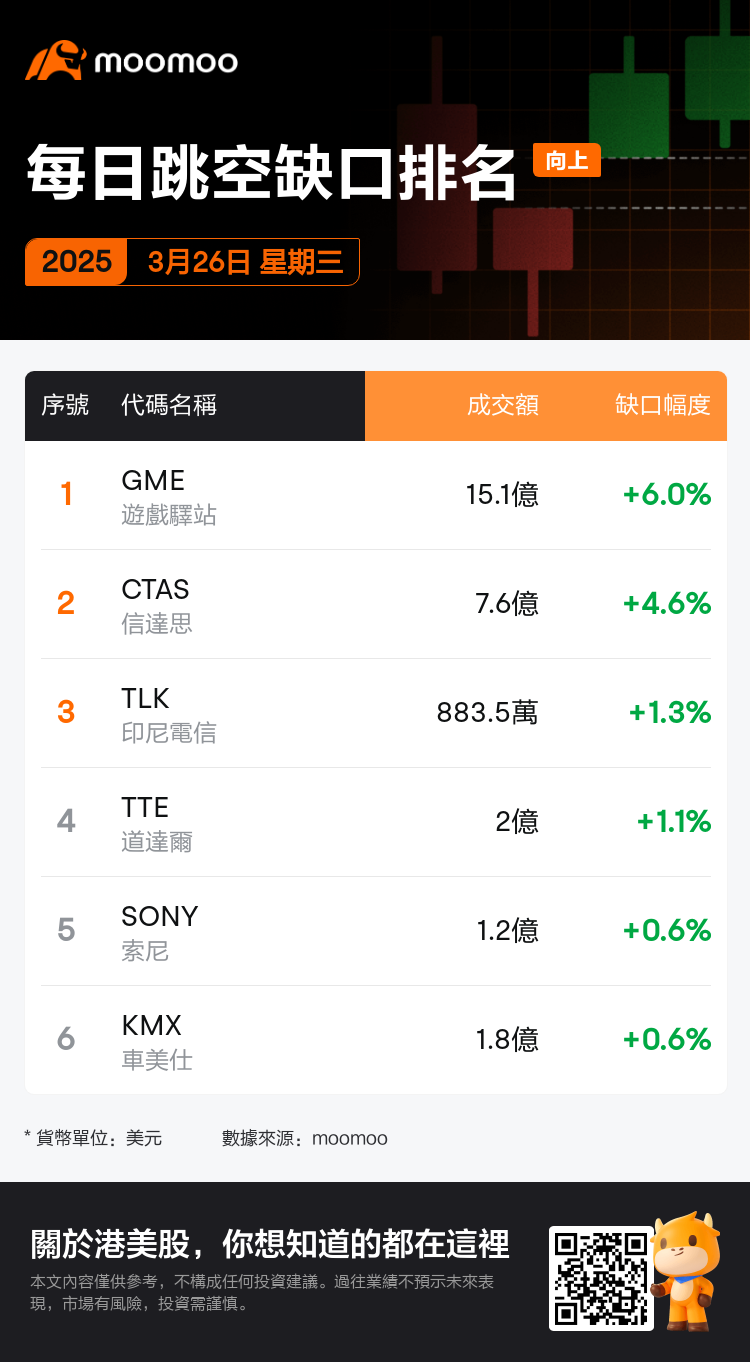Sort by 缺口幅度 column header
This screenshot has width=750, height=1362.
(x=662, y=405)
